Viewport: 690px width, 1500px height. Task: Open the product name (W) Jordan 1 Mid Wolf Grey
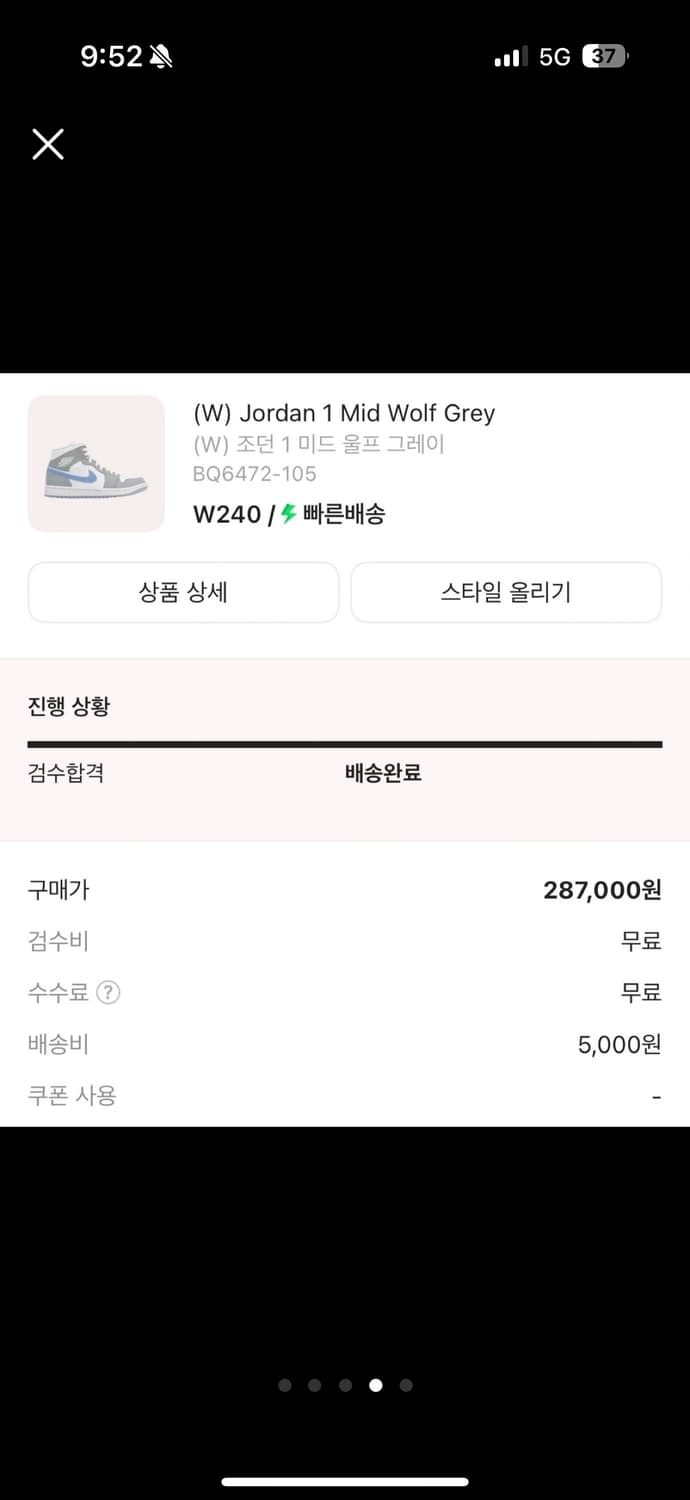(345, 412)
